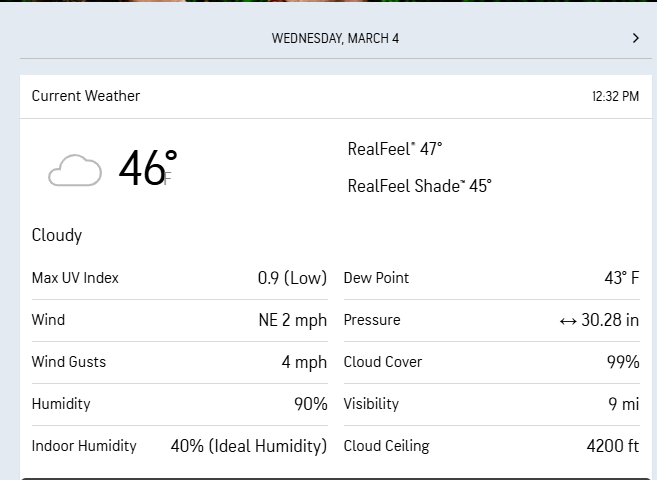Click the Indoor Humidity row
657x480 pixels.
tap(179, 446)
